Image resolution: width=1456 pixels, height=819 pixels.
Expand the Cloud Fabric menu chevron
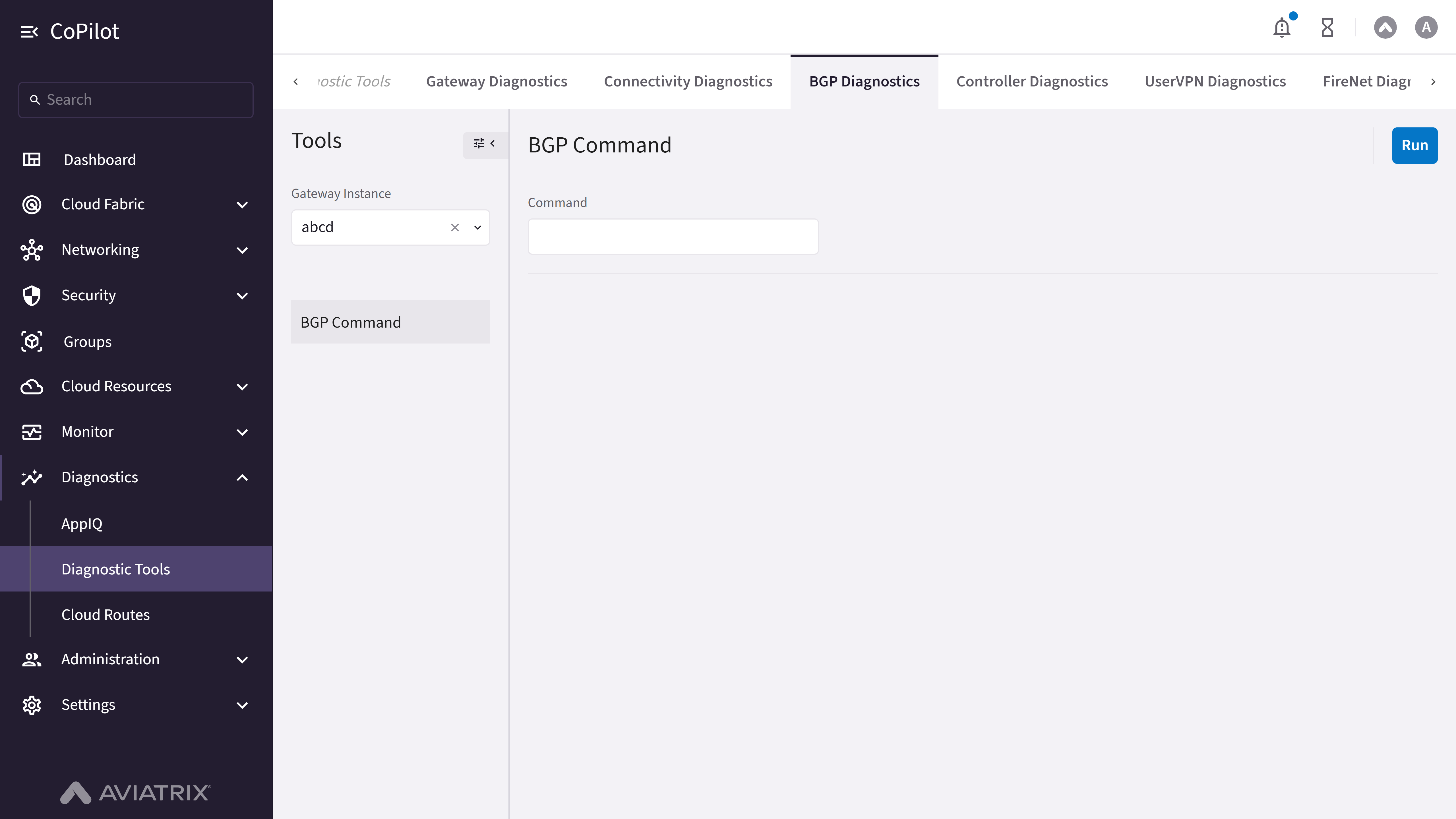click(243, 205)
